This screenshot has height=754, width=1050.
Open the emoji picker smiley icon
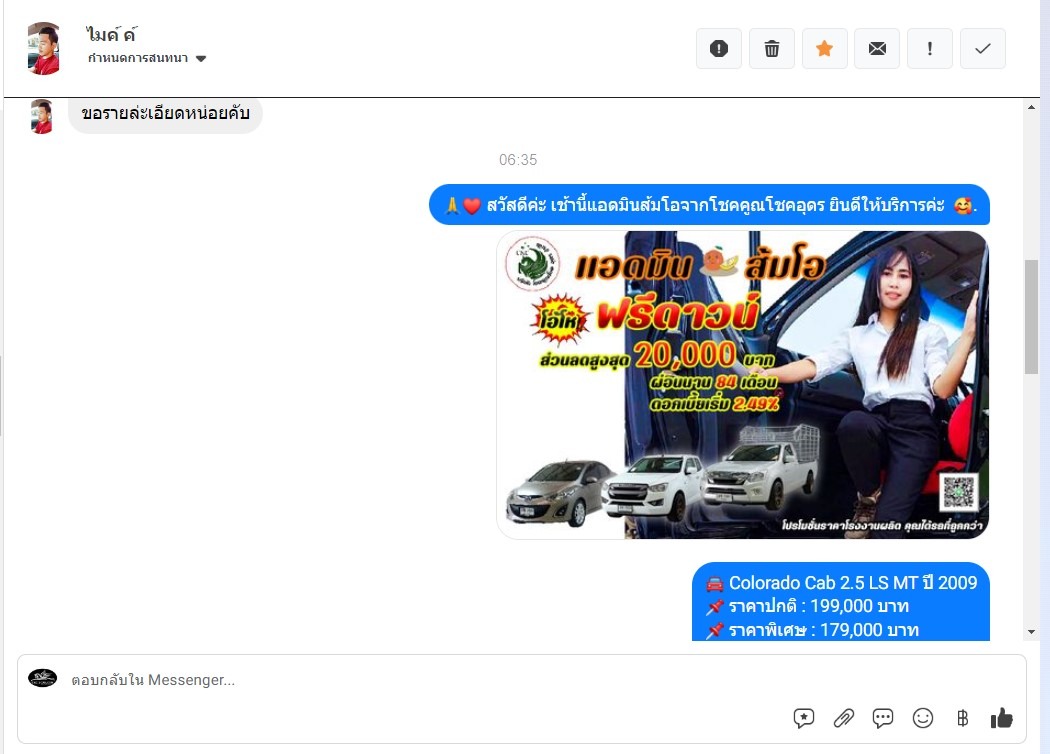(923, 719)
